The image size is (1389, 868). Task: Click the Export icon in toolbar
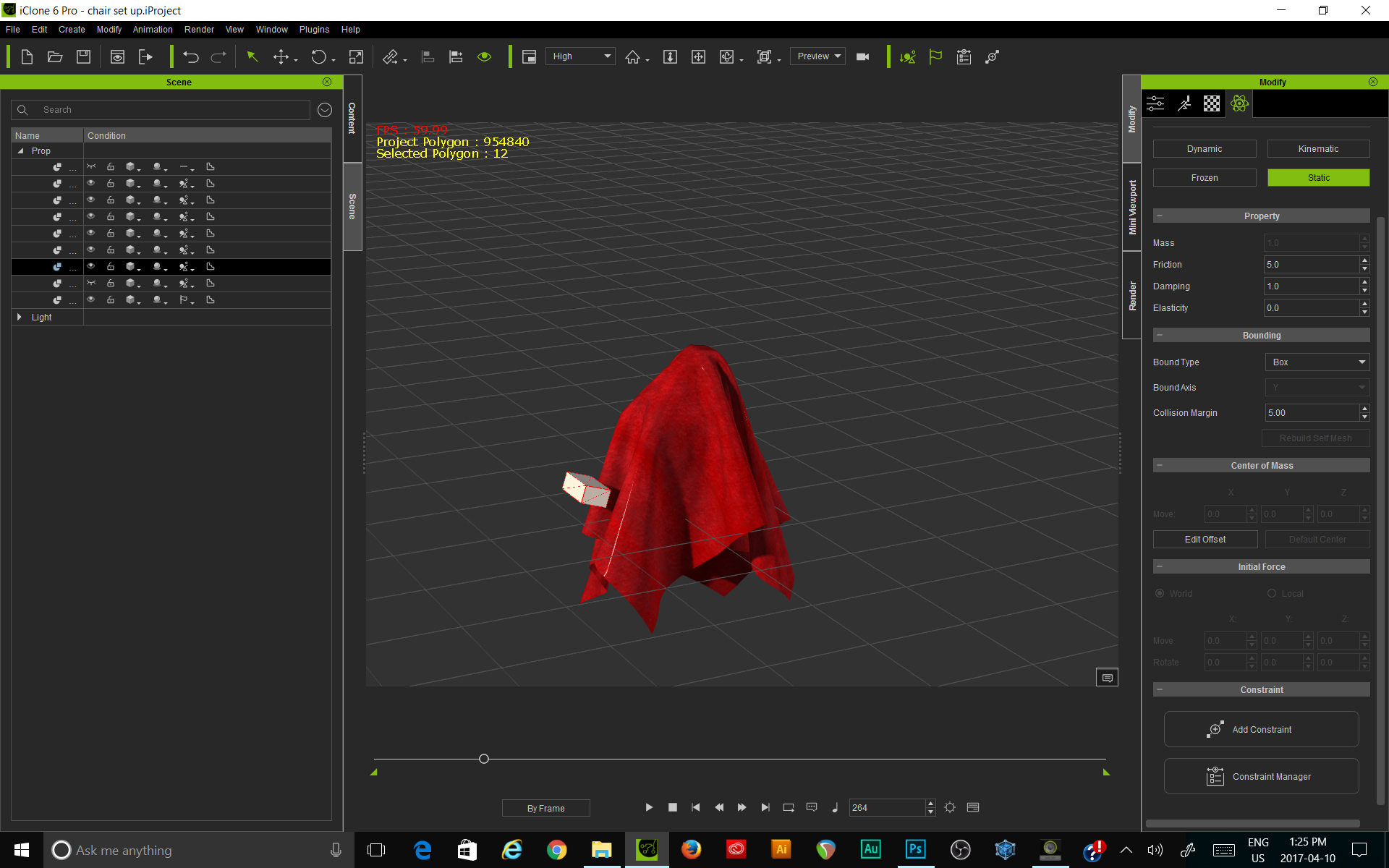coord(145,56)
